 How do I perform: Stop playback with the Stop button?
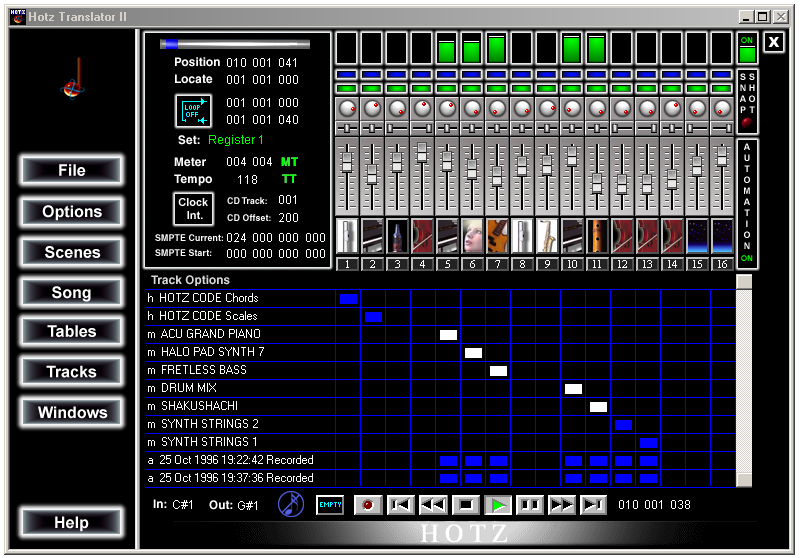point(465,505)
